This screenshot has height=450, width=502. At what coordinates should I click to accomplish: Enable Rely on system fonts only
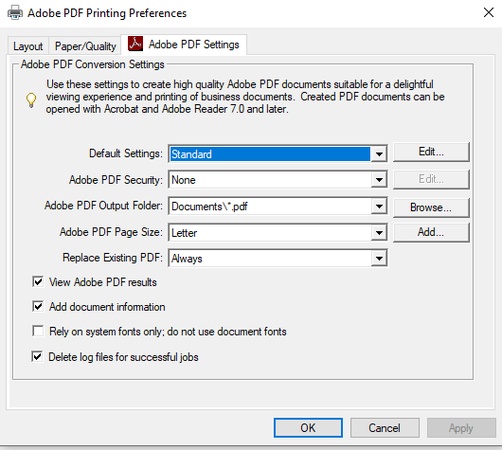coord(38,331)
